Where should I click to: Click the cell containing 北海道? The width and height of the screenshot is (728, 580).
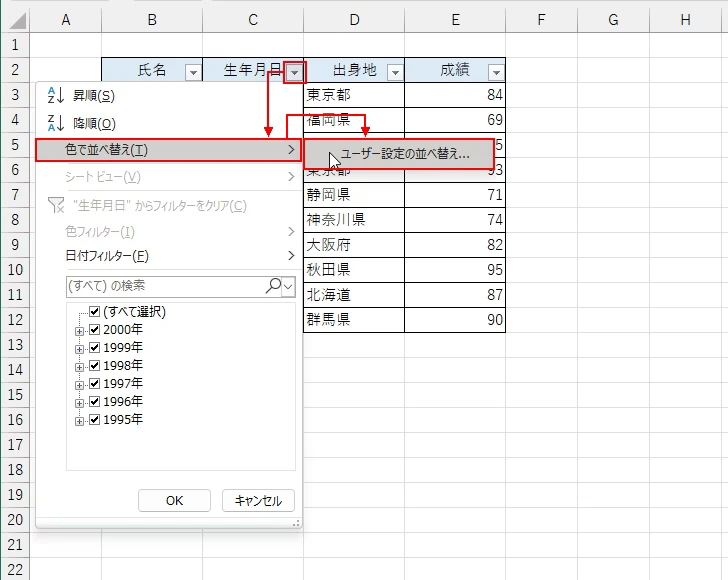pyautogui.click(x=354, y=295)
